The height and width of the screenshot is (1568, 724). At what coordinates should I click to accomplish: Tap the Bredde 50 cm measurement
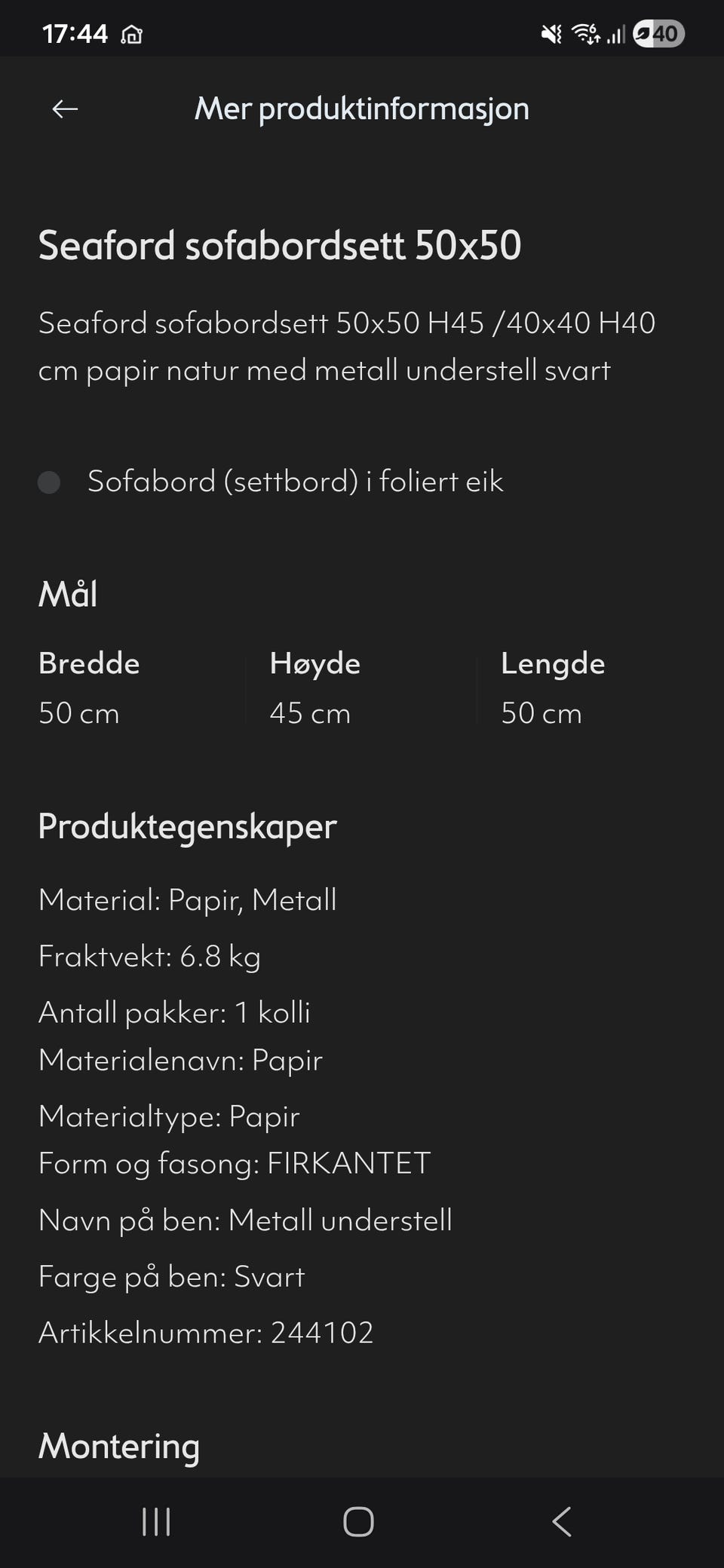pyautogui.click(x=89, y=688)
